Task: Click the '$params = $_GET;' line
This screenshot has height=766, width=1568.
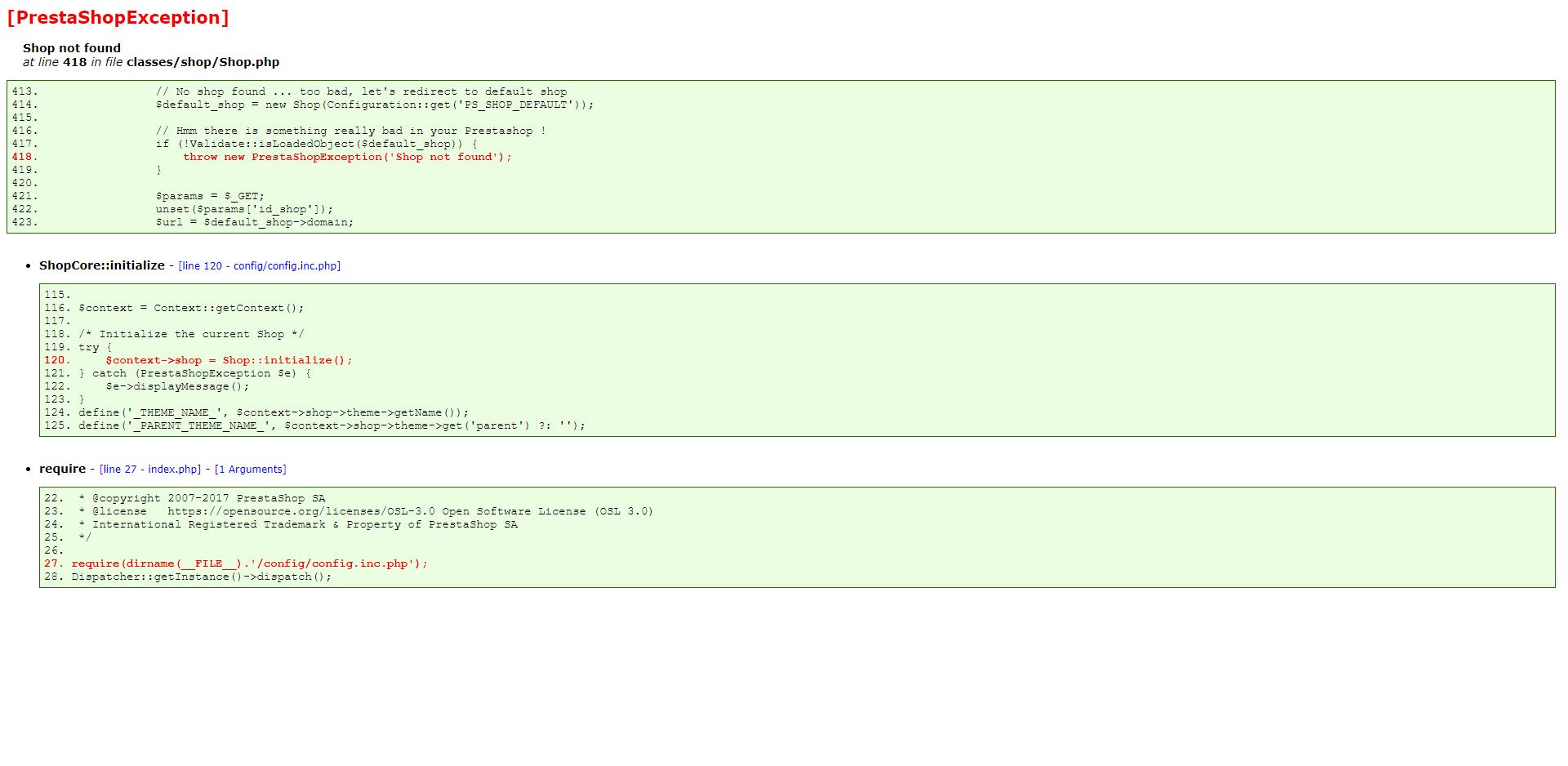Action: tap(210, 196)
